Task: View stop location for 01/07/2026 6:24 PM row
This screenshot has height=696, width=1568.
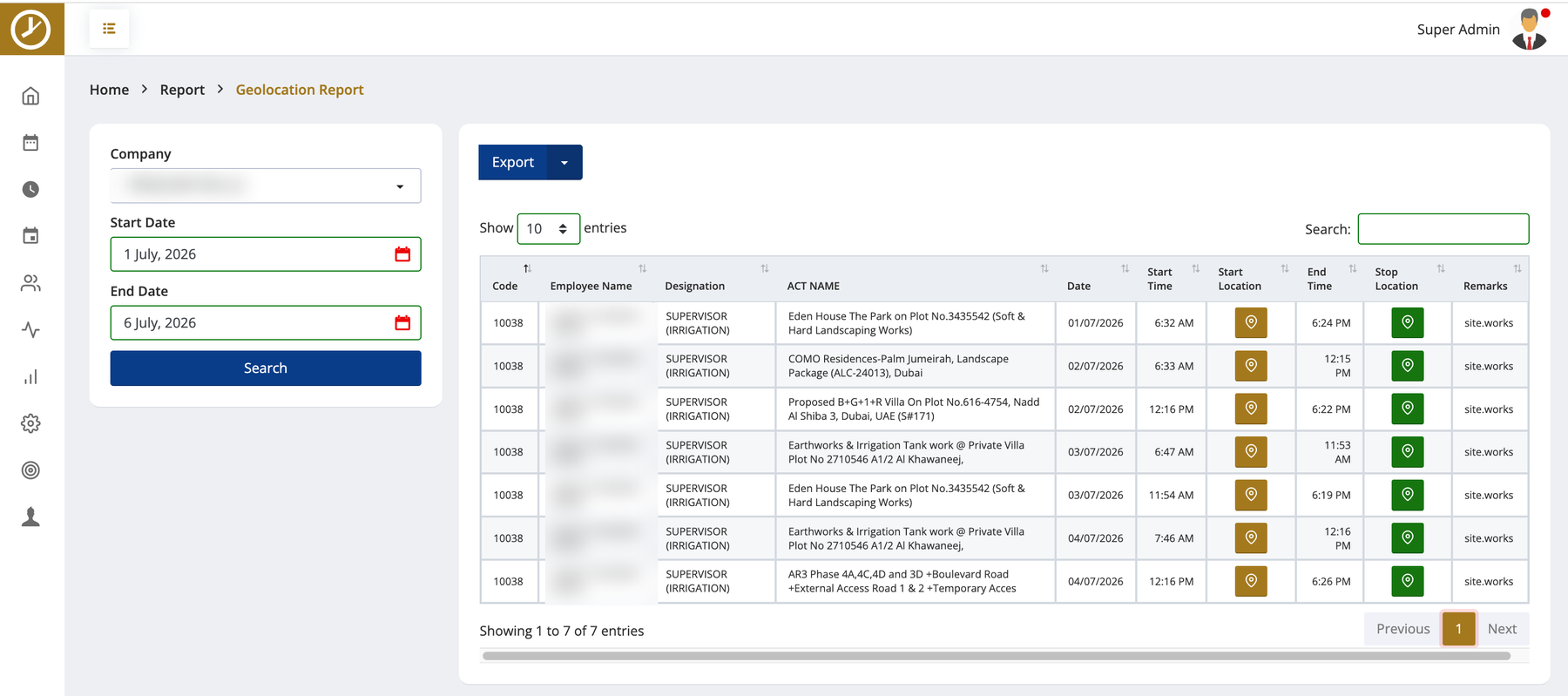Action: [1408, 322]
